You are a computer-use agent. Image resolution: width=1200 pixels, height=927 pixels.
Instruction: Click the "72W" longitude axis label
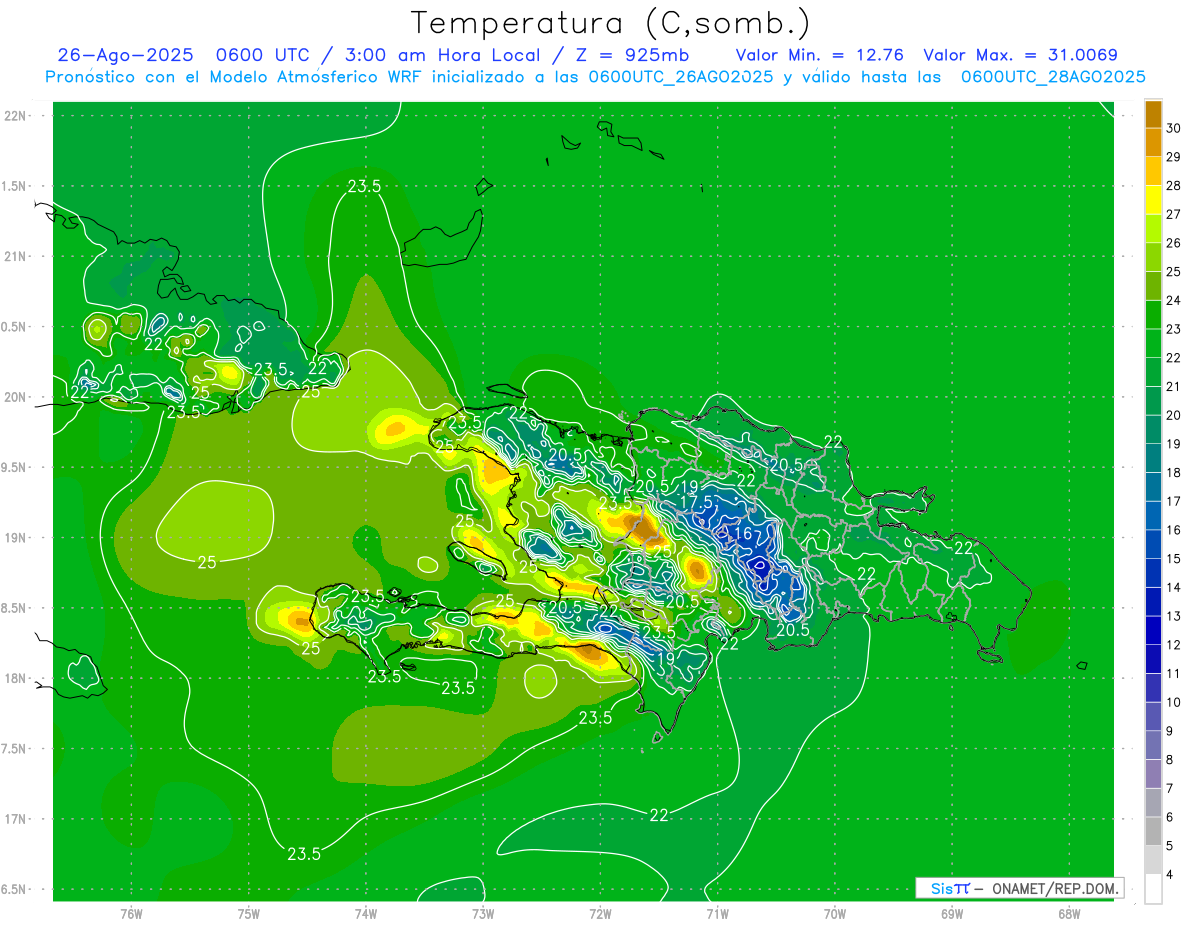[600, 914]
